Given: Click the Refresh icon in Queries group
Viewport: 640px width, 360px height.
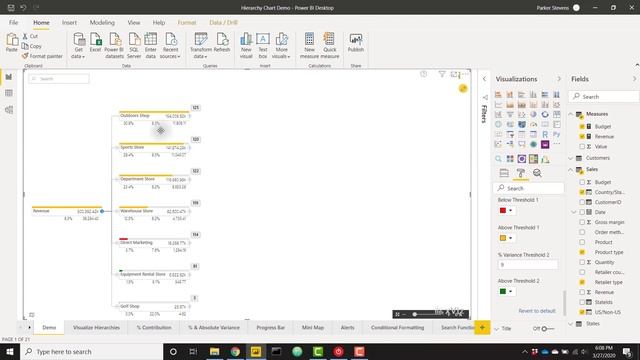Looking at the screenshot, I should tap(222, 42).
